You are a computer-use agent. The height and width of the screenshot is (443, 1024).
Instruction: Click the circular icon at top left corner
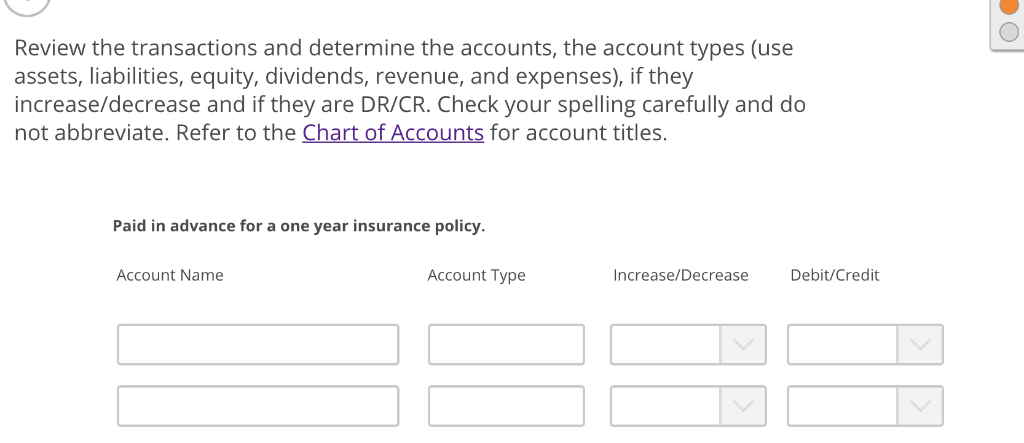[27, 5]
